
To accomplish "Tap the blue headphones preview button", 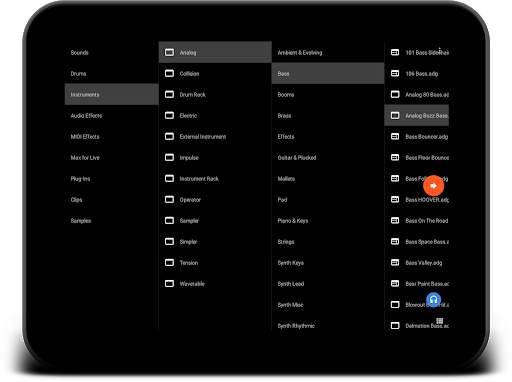I will [433, 300].
